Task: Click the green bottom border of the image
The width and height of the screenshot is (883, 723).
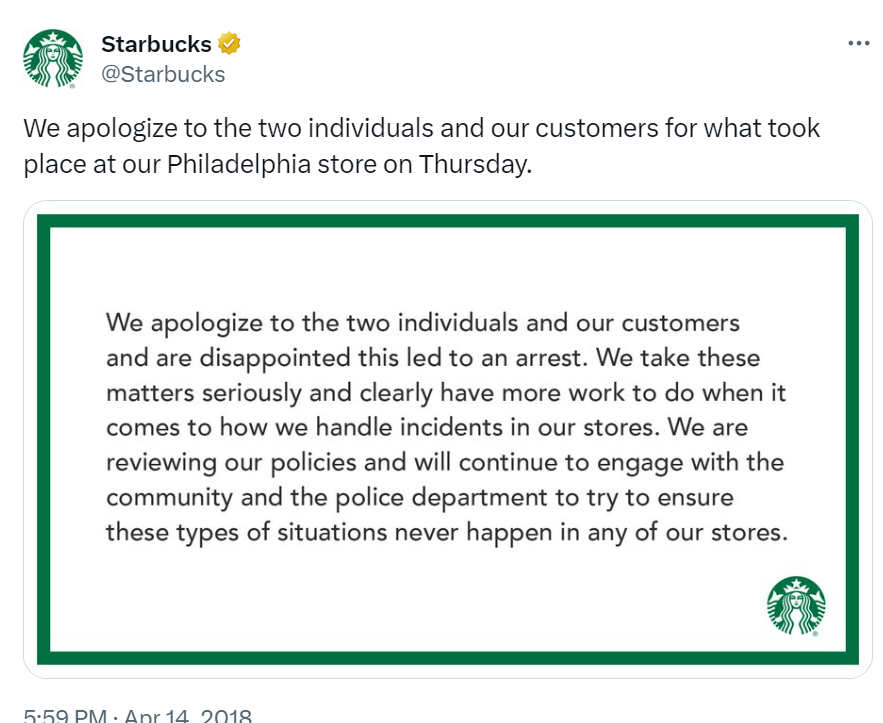Action: (447, 657)
